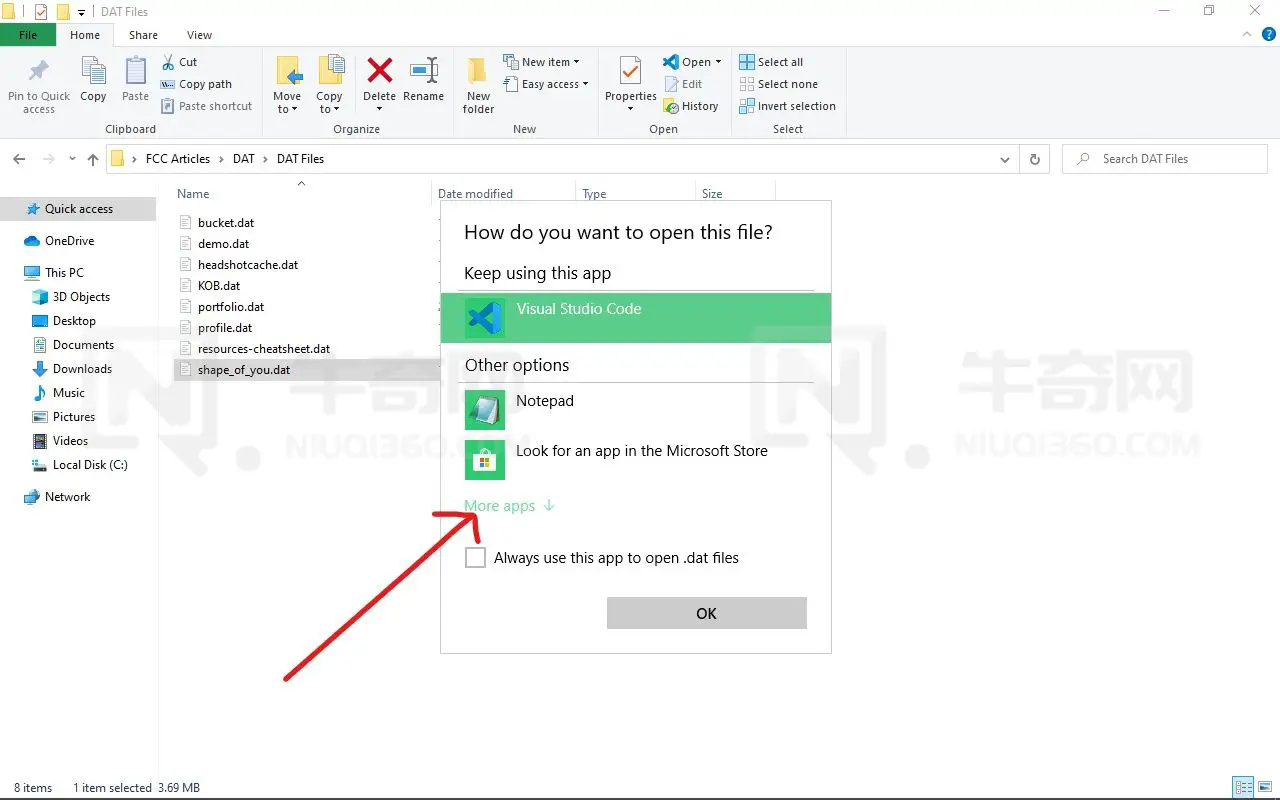Click Paste shortcut in ribbon
The width and height of the screenshot is (1280, 800).
[207, 106]
